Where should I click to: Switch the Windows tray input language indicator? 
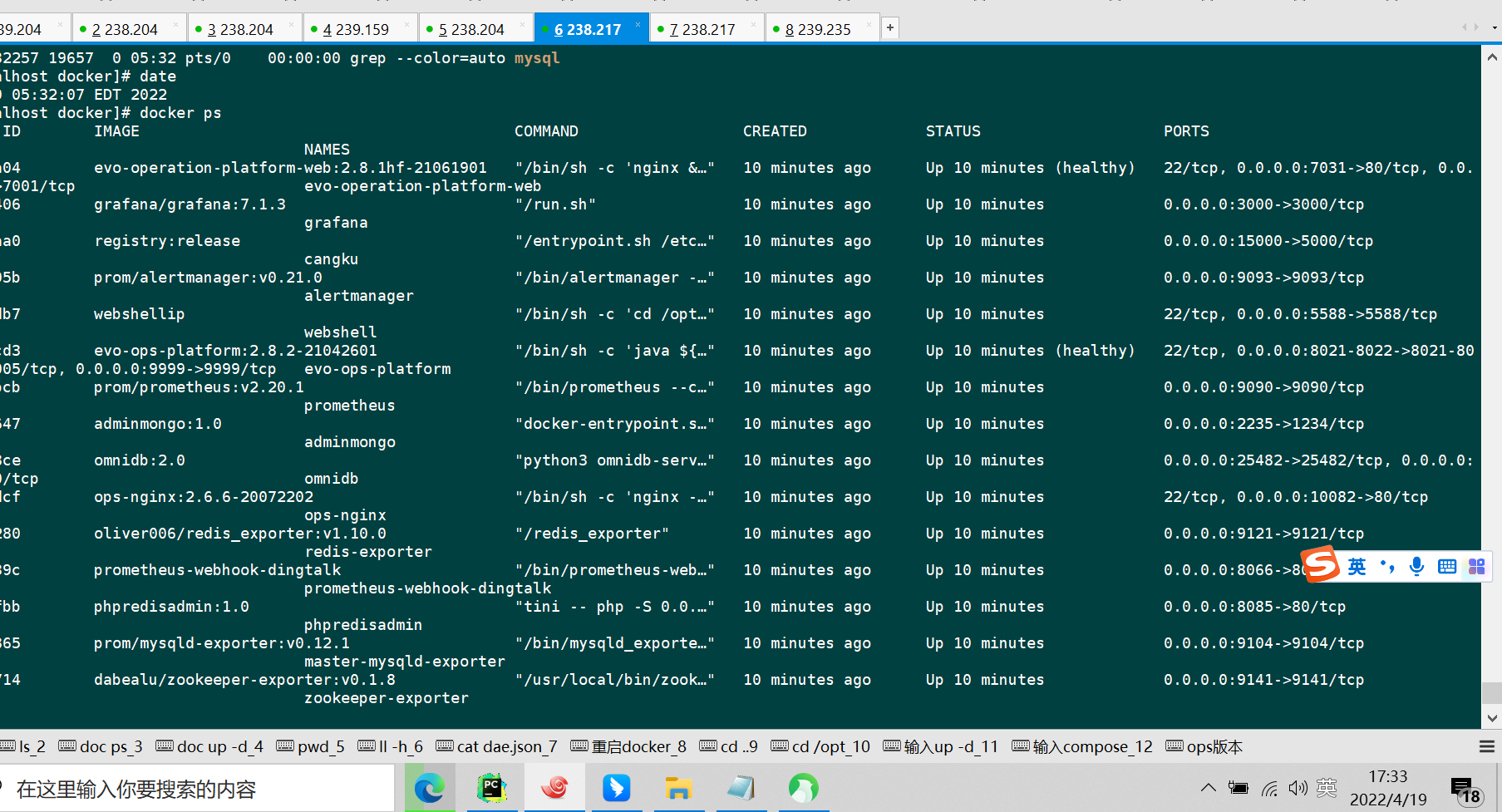coord(1327,788)
